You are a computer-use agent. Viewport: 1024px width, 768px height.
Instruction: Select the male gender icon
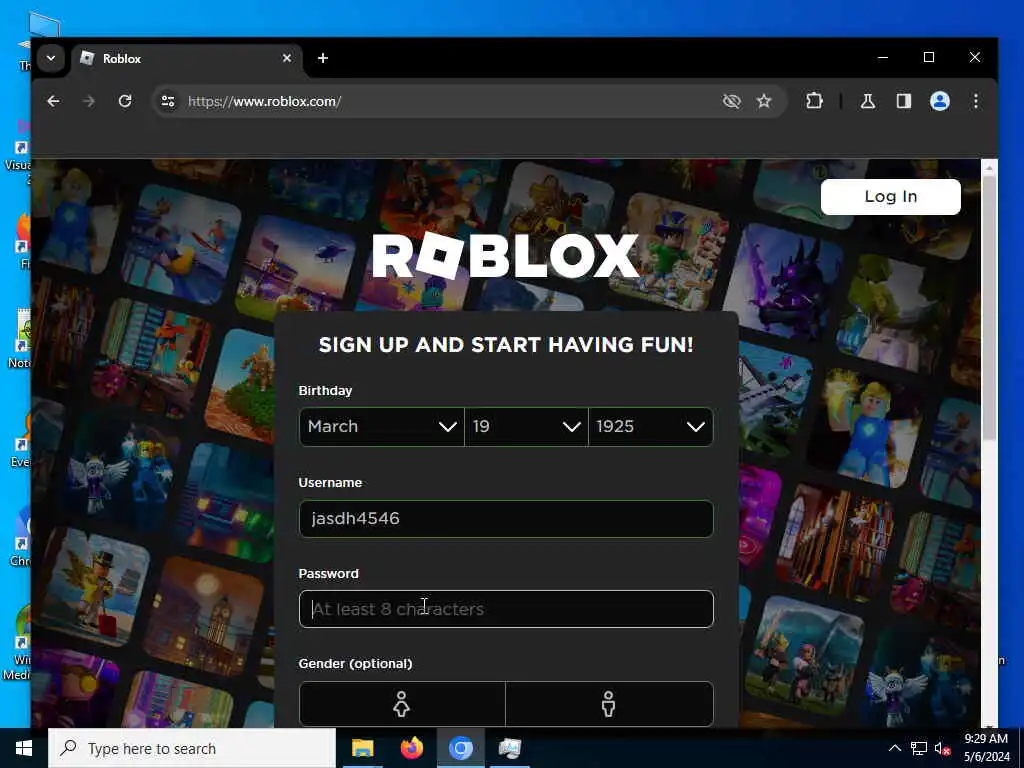click(x=609, y=704)
